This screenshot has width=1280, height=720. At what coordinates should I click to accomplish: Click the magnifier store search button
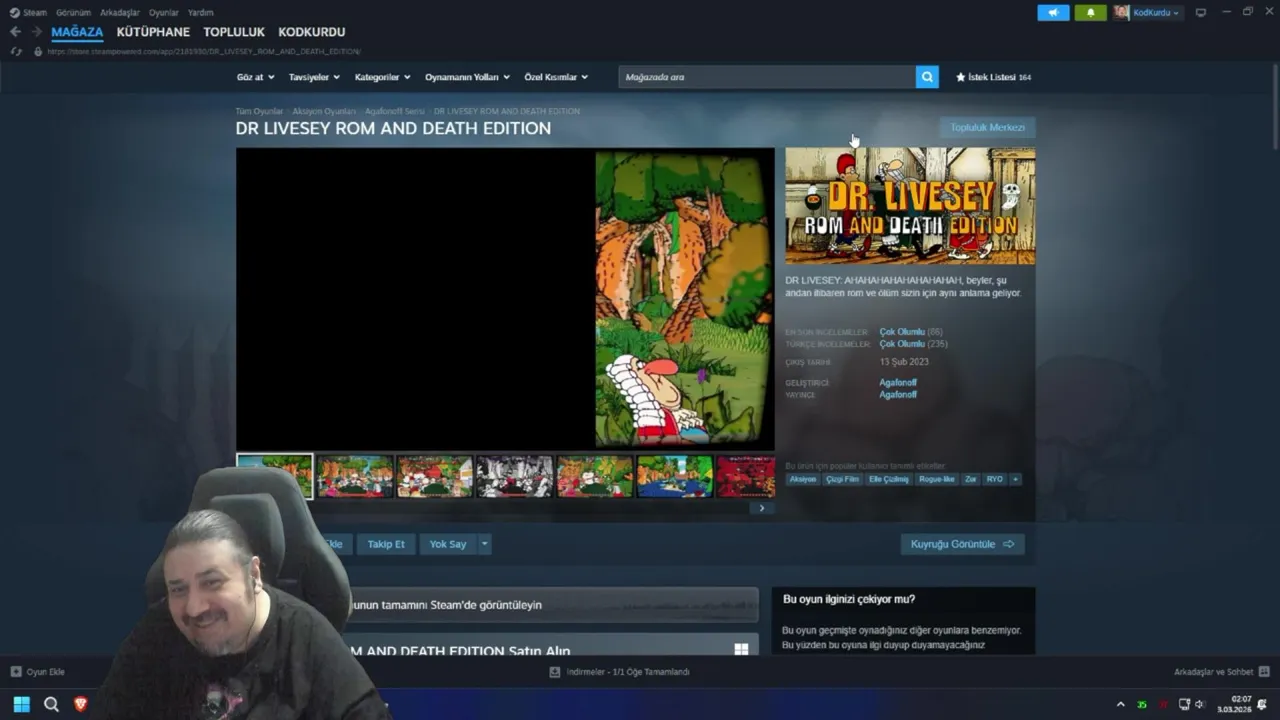tap(927, 77)
